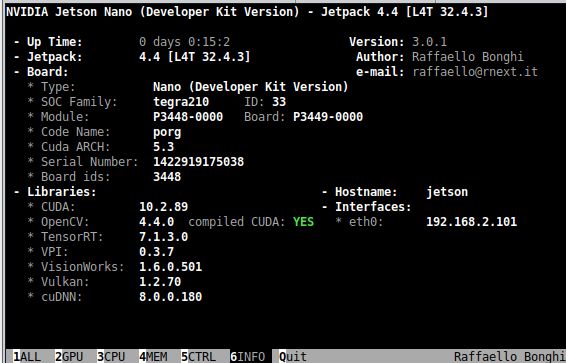Click the CUDA version 10.2.89
Screen dimensions: 566x363
[164, 207]
